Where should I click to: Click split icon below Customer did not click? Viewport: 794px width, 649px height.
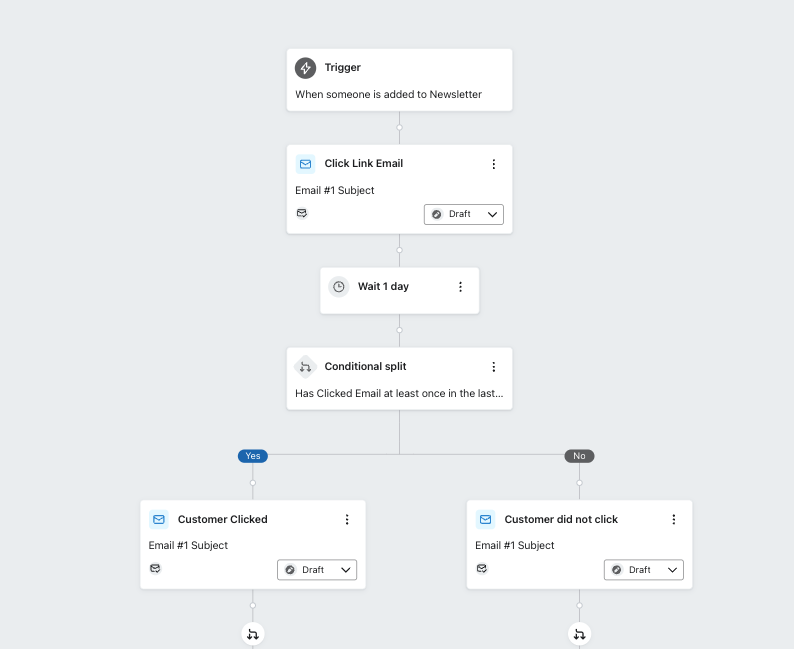pyautogui.click(x=579, y=634)
